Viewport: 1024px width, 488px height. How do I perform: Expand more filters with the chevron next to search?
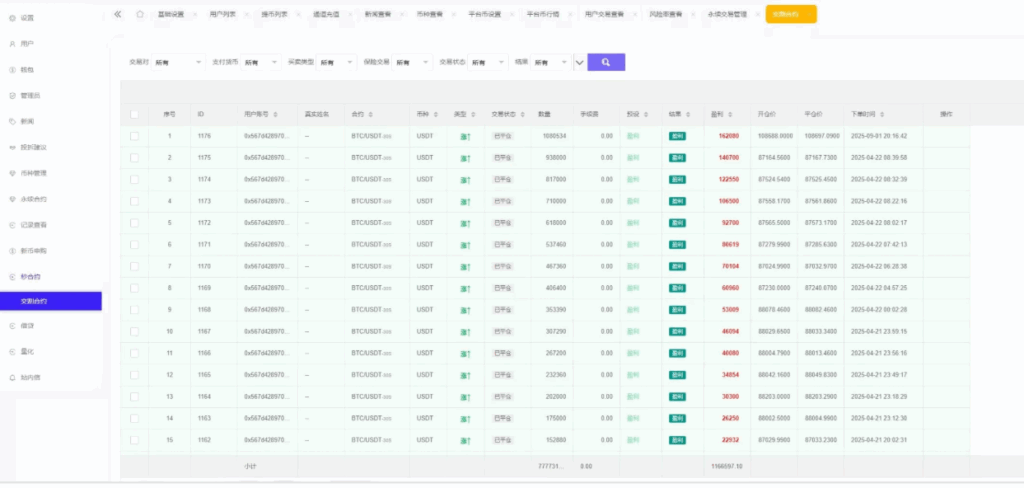click(x=579, y=63)
